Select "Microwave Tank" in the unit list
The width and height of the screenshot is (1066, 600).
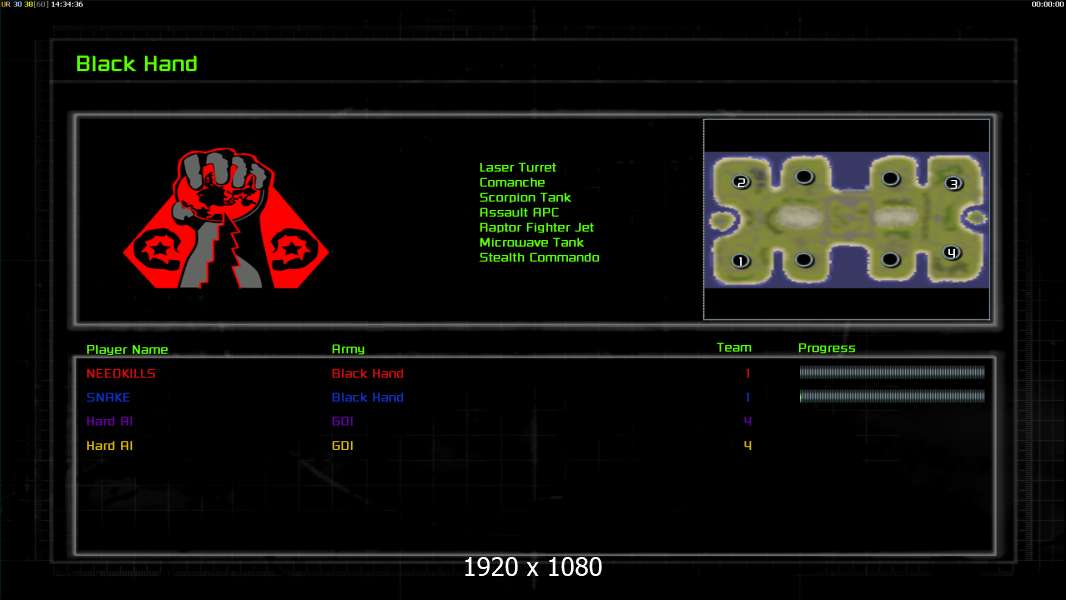pyautogui.click(x=531, y=242)
